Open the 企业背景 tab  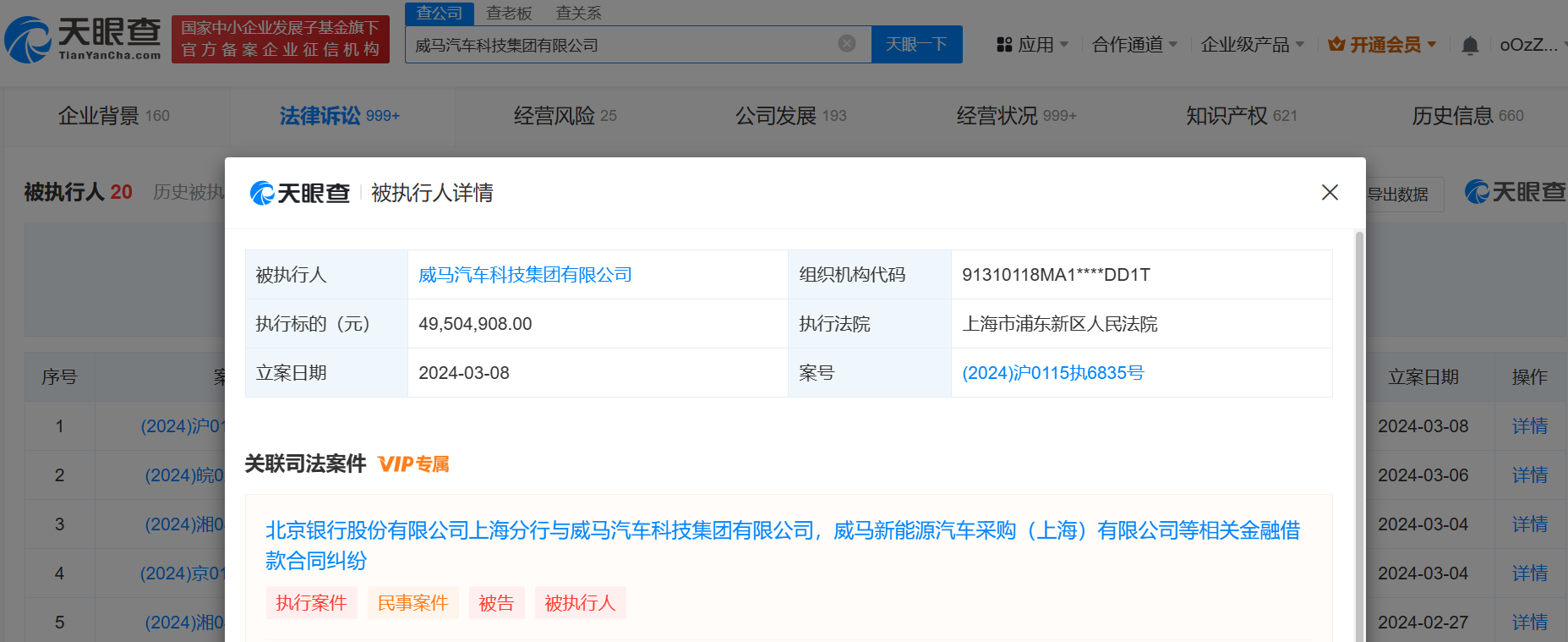click(x=114, y=116)
